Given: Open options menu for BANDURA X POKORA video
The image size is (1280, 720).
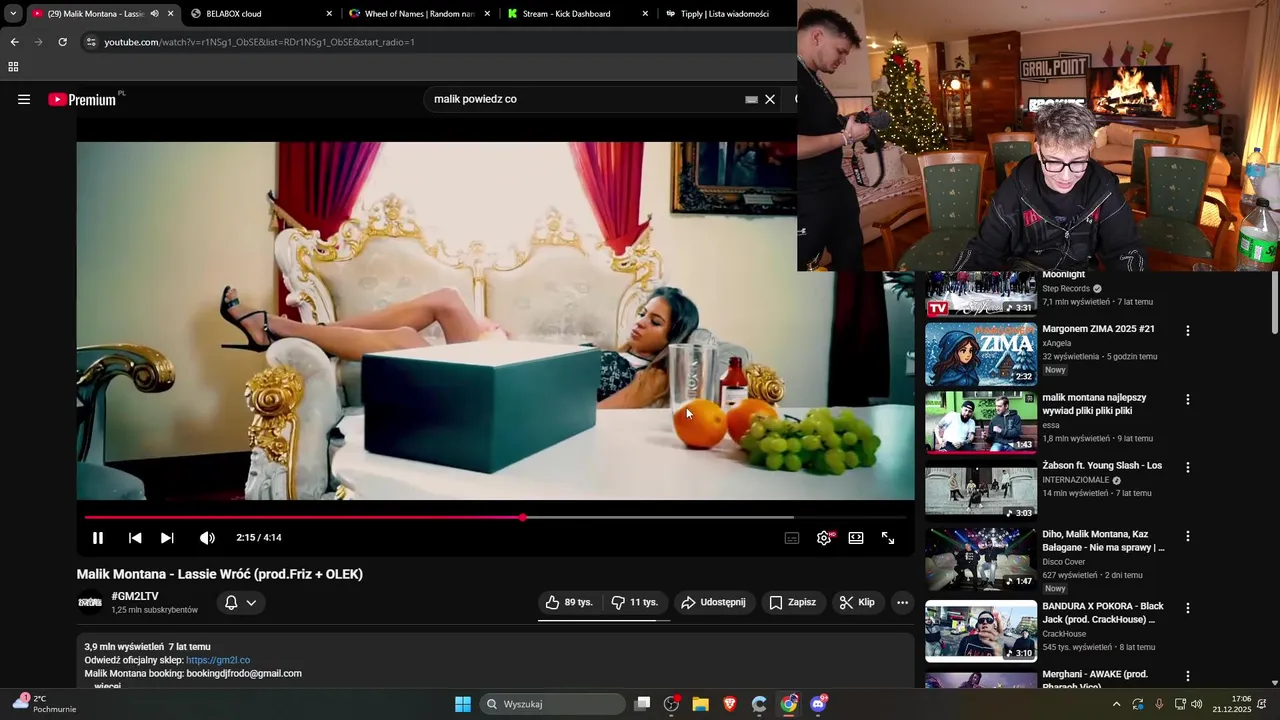Looking at the screenshot, I should click(1188, 608).
